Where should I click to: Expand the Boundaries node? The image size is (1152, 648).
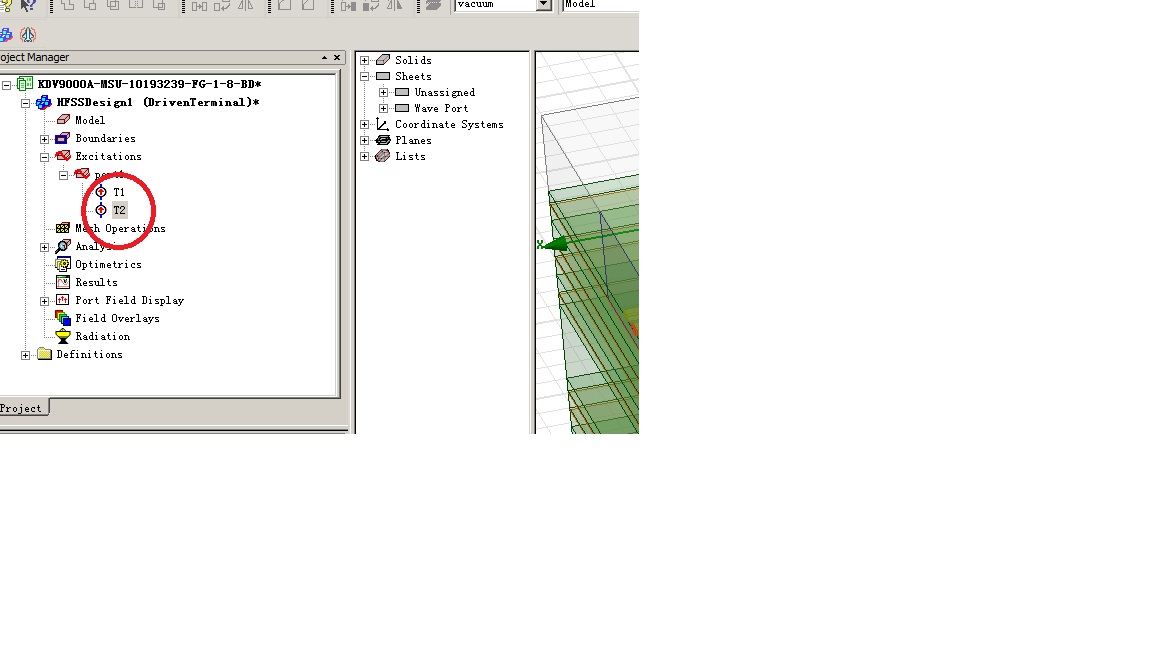point(45,139)
